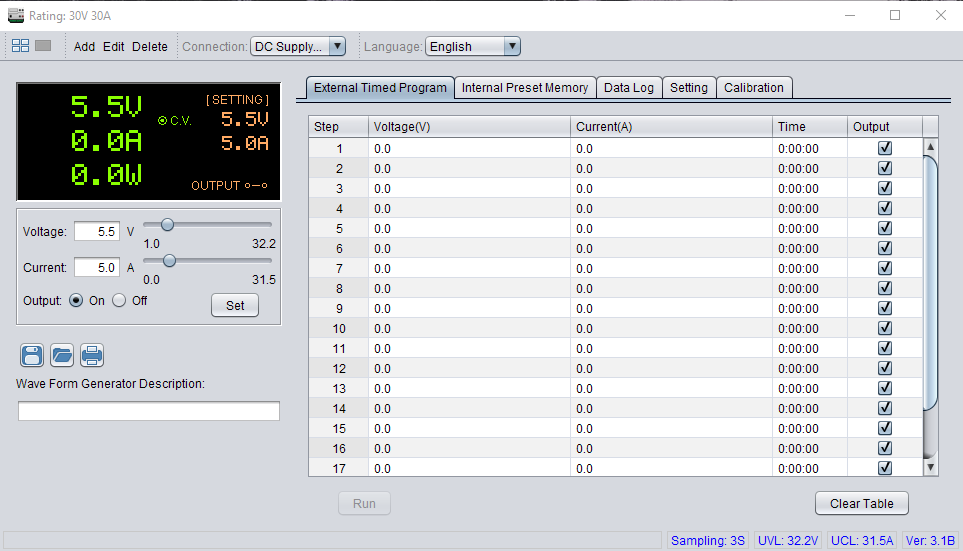Click the Voltage cell of step 2
963x551 pixels.
pyautogui.click(x=469, y=168)
